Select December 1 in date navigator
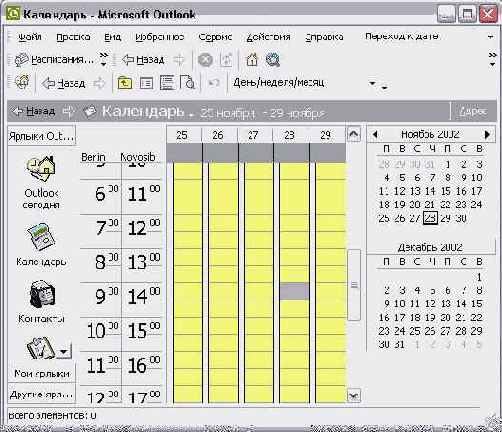 479,277
